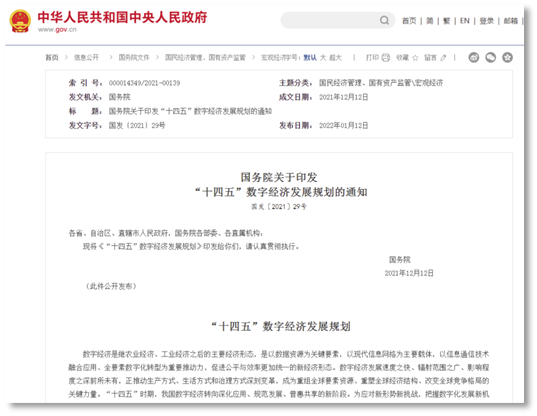Screen dimensions: 537x416
Task: Click the 发布日期 value 2022年01月12日
Action: [344, 126]
